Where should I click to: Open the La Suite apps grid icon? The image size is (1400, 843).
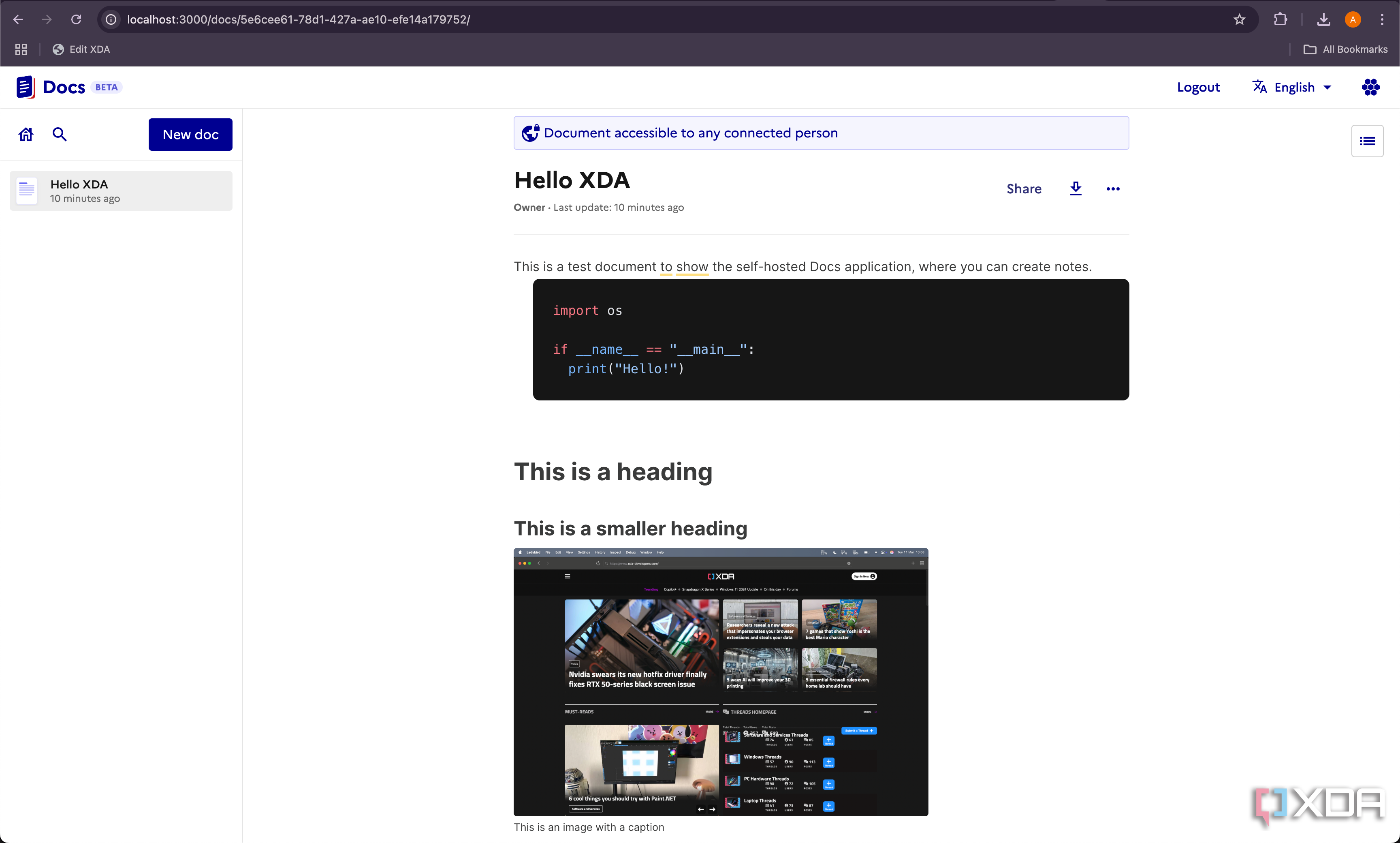click(x=1370, y=87)
